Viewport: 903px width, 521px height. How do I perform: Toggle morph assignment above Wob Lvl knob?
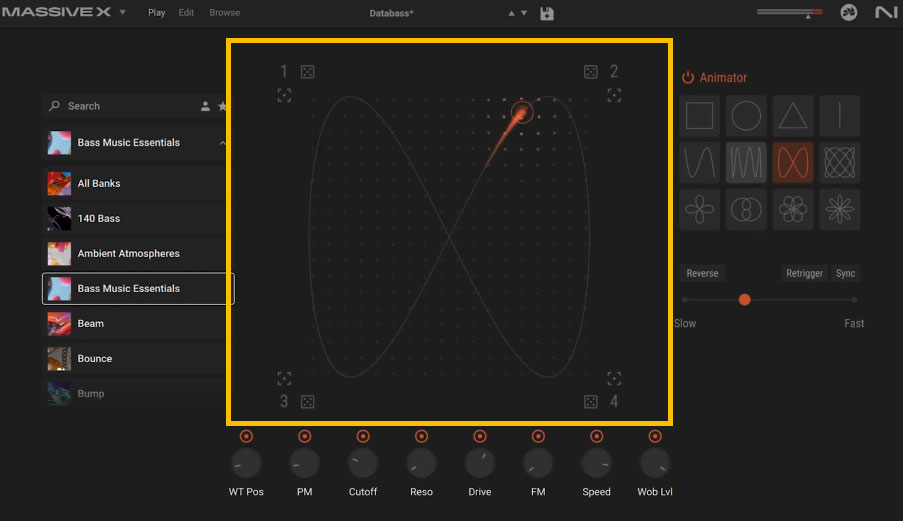(655, 436)
